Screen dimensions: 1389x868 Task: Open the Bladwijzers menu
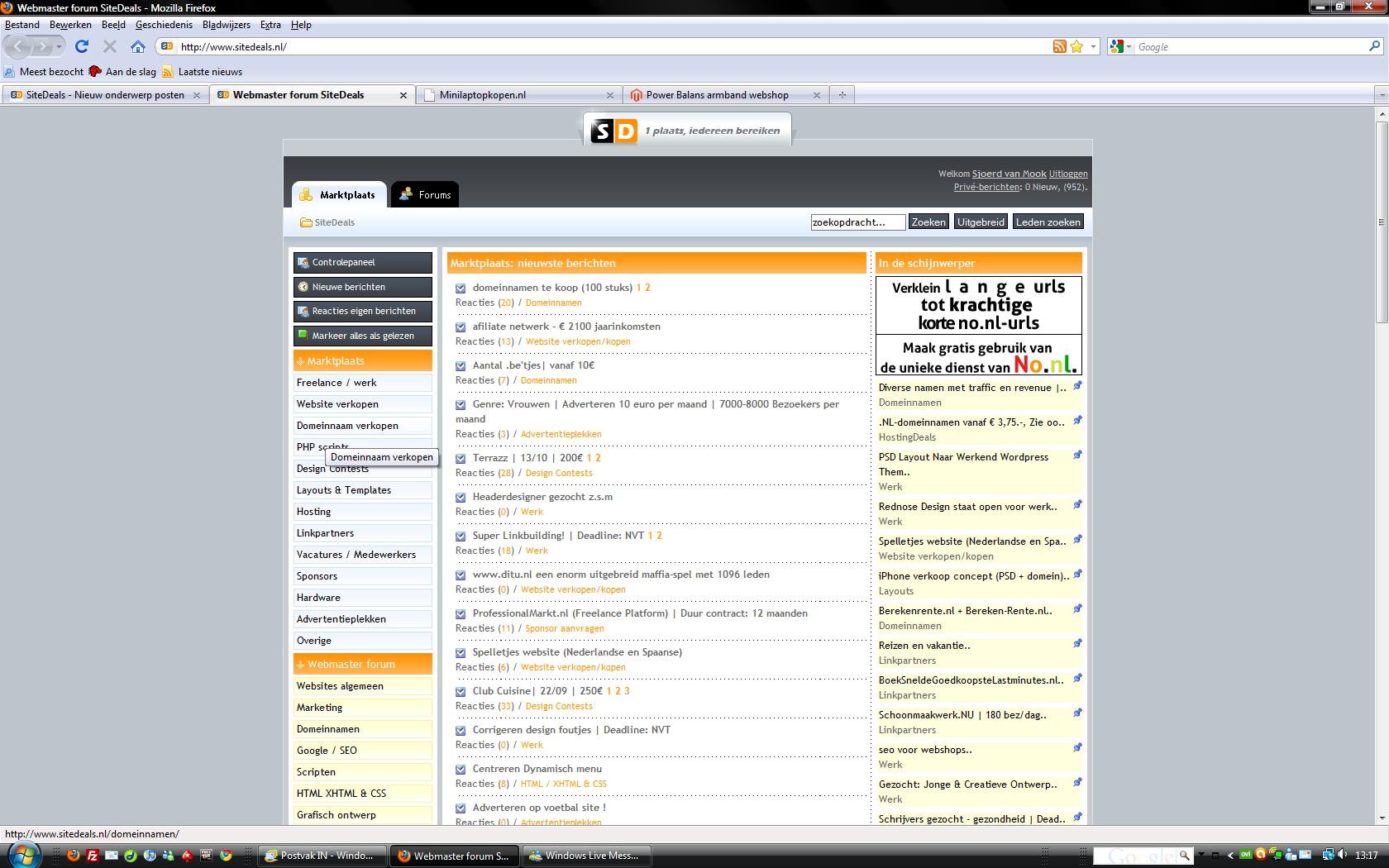pos(227,25)
